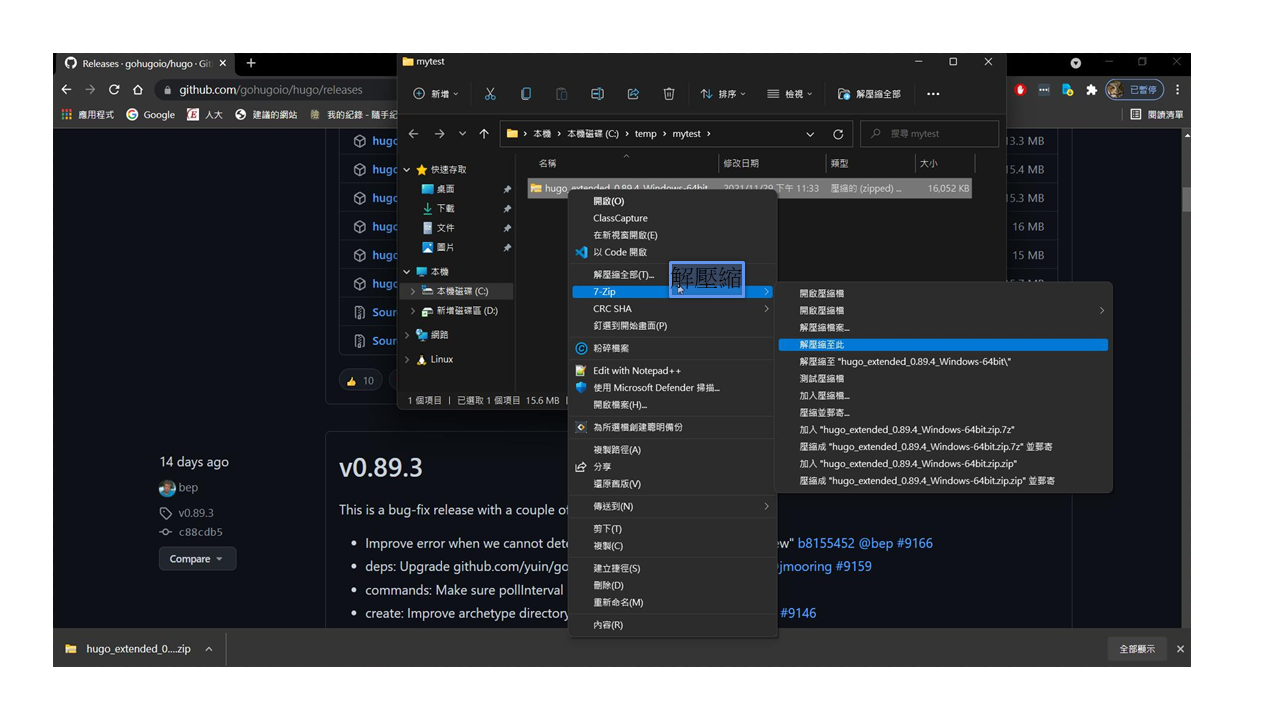Screen dimensions: 1280x720
Task: Open the 傳送到(N) submenu
Action: [673, 506]
